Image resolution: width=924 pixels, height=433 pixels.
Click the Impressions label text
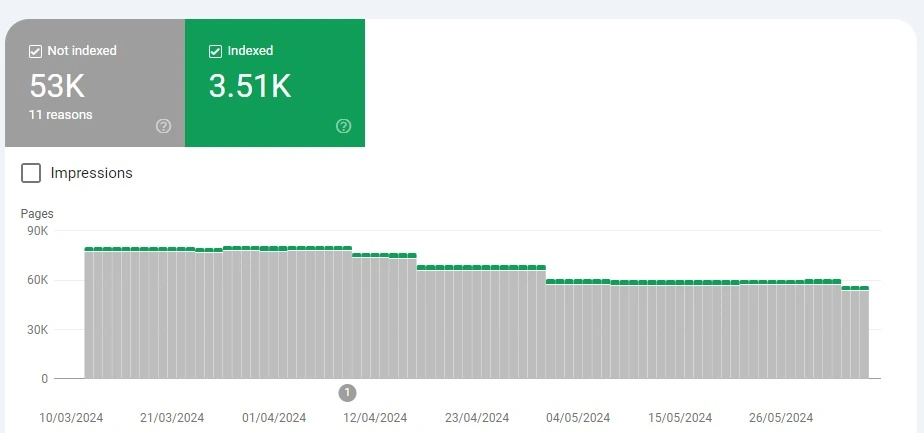click(91, 173)
